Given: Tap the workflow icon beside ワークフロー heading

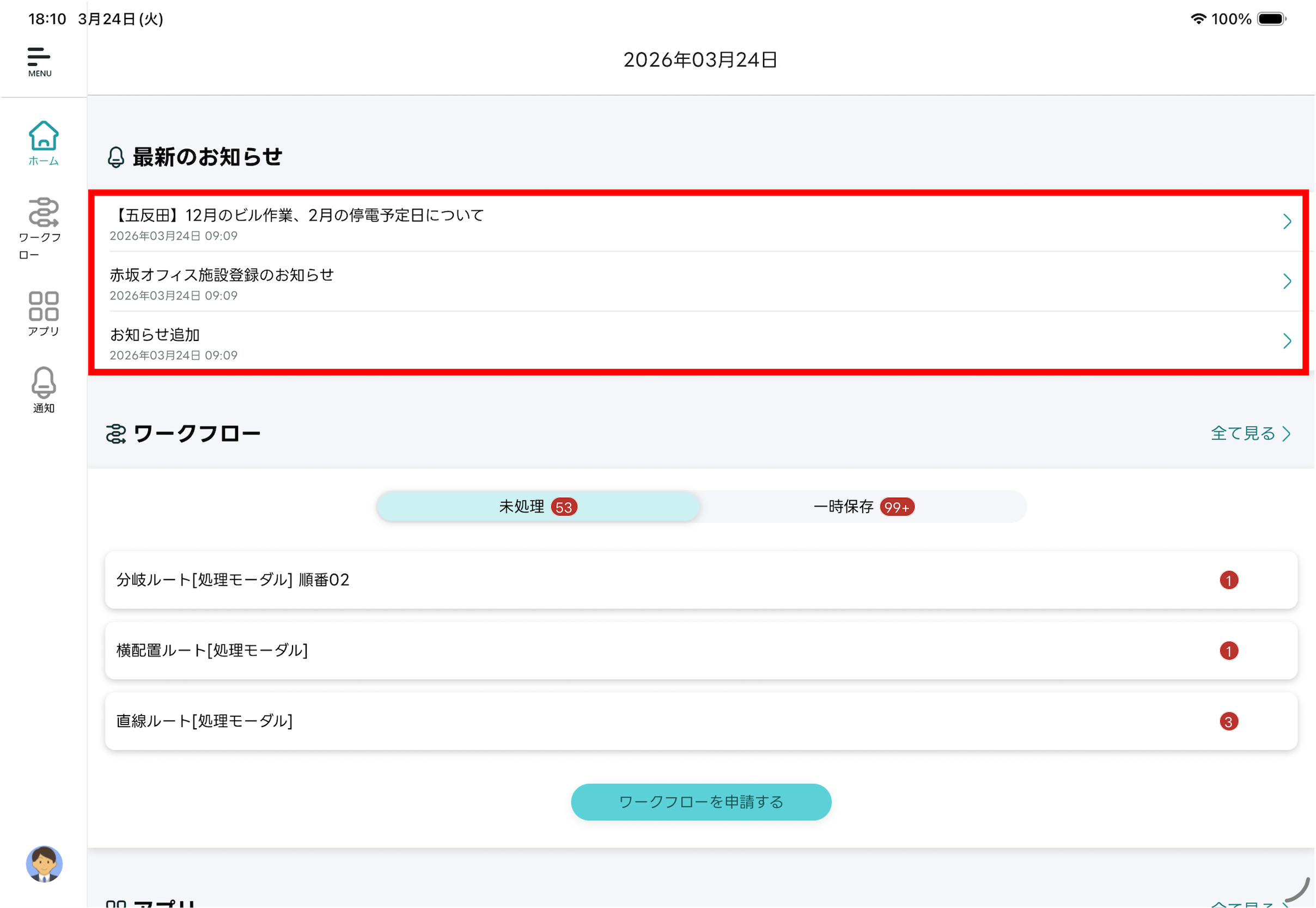Looking at the screenshot, I should coord(116,434).
